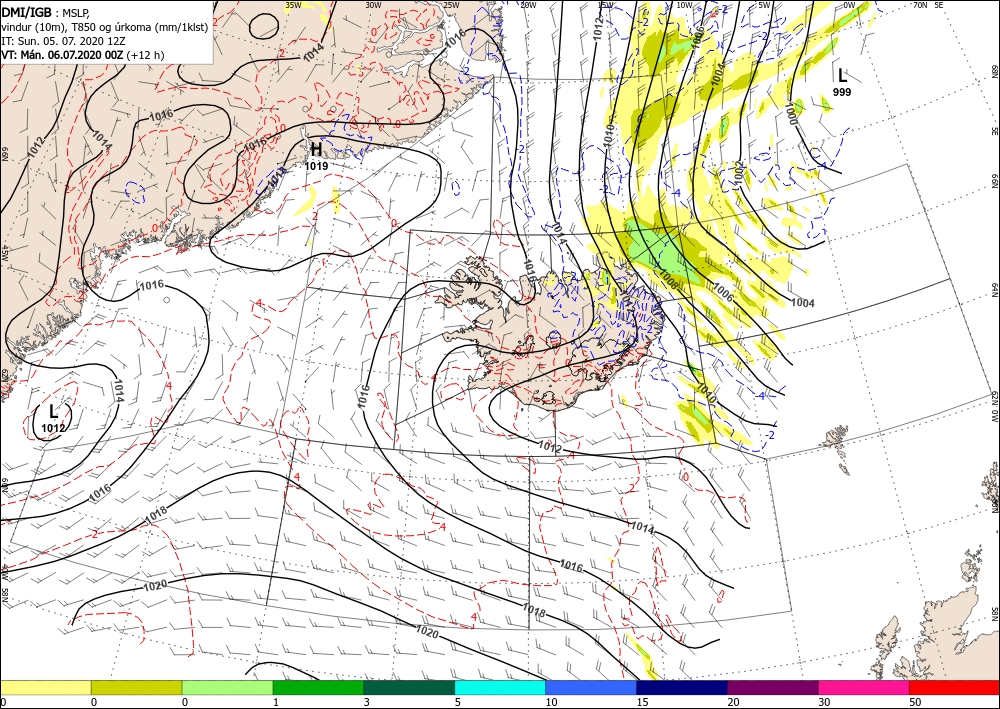This screenshot has width=1000, height=709.
Task: Click the yellow legend swatch at the far left
Action: click(45, 687)
